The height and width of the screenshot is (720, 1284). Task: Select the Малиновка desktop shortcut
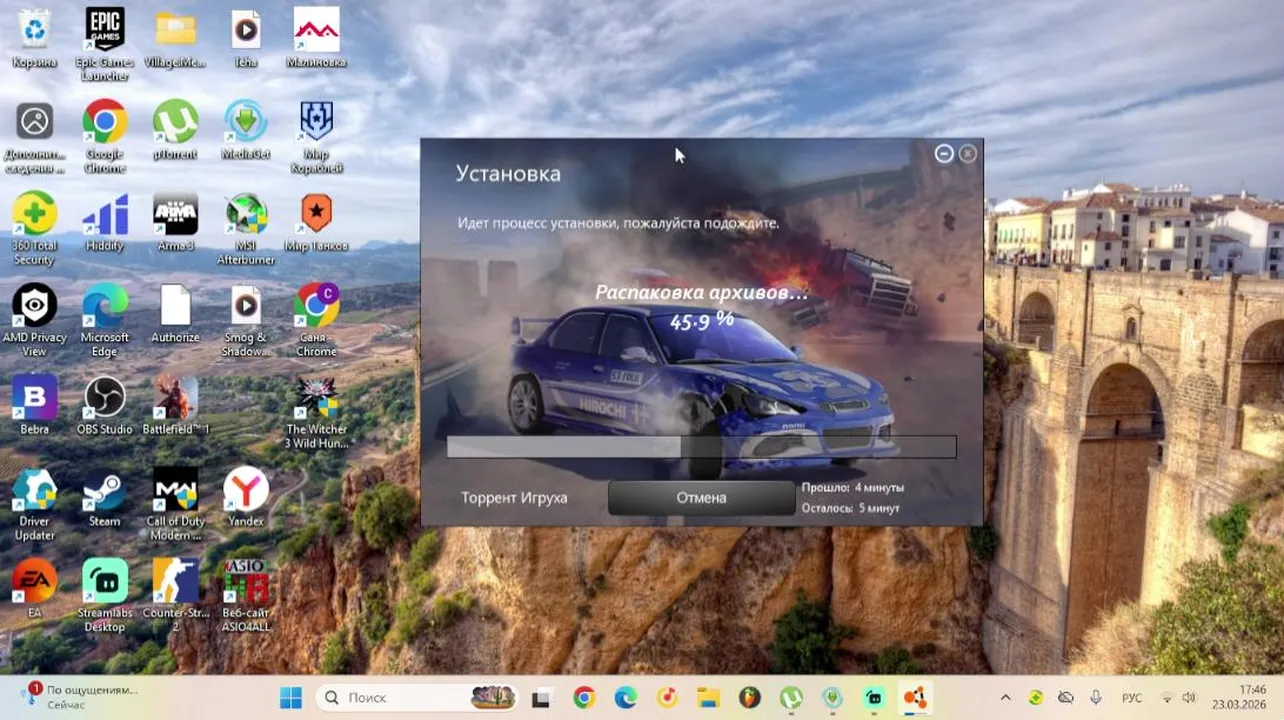(317, 38)
